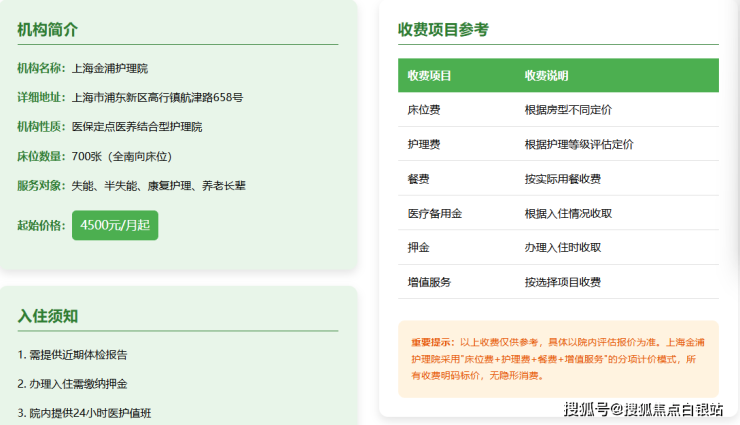
Task: Click the 押金 table cell
Action: pyautogui.click(x=419, y=248)
